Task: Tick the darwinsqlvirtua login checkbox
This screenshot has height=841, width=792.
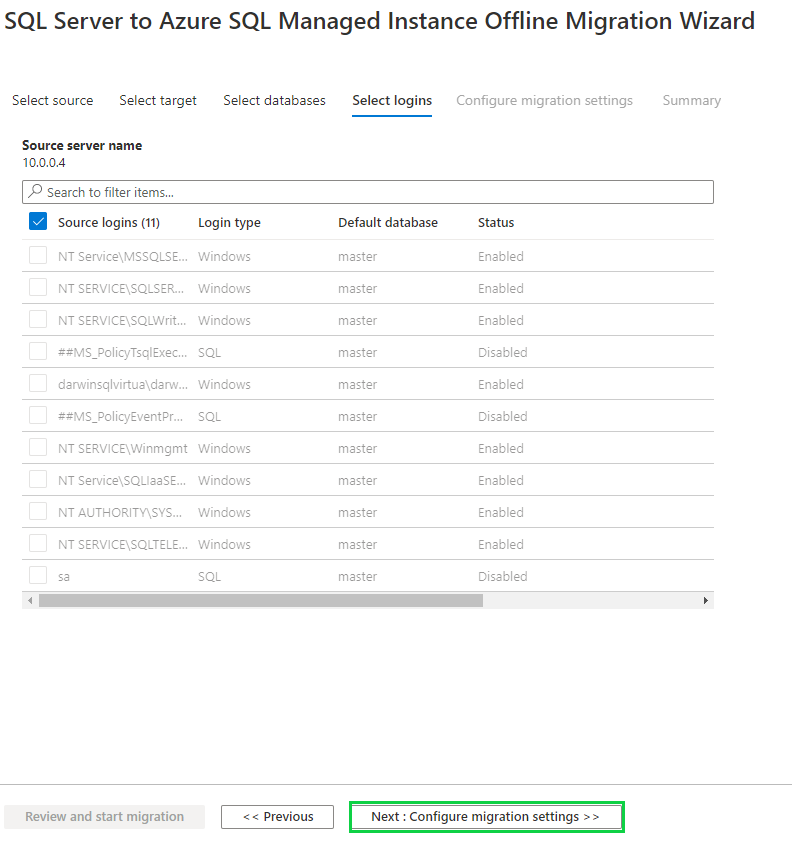Action: click(38, 384)
